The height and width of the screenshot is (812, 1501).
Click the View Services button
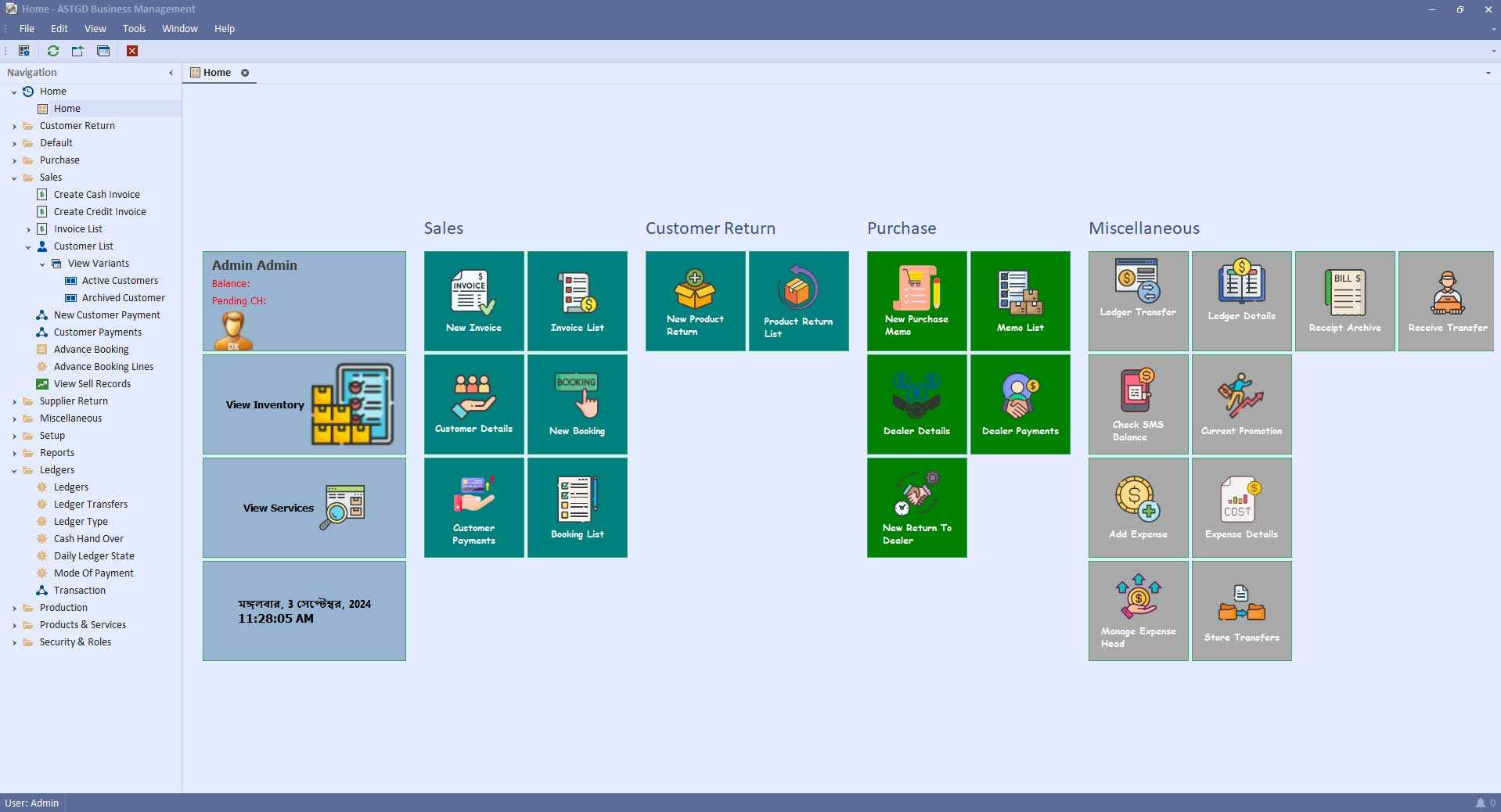[x=304, y=508]
